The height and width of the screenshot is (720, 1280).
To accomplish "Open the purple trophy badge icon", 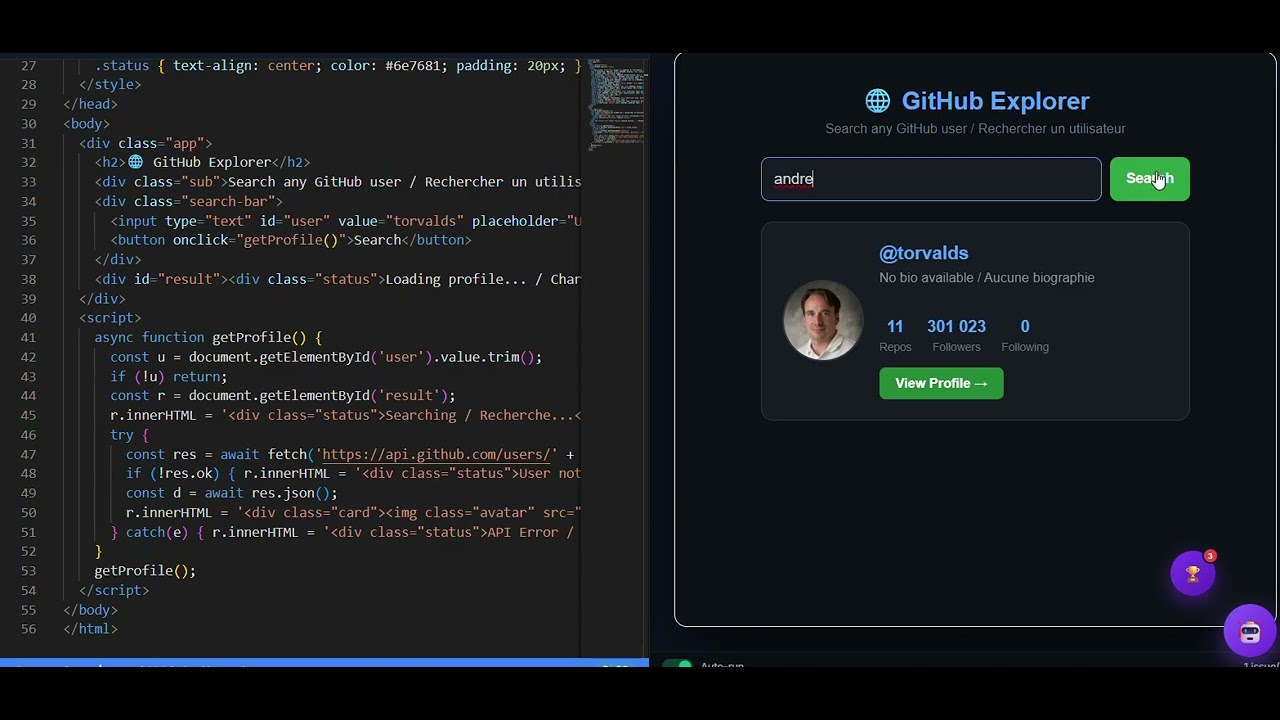I will tap(1193, 574).
